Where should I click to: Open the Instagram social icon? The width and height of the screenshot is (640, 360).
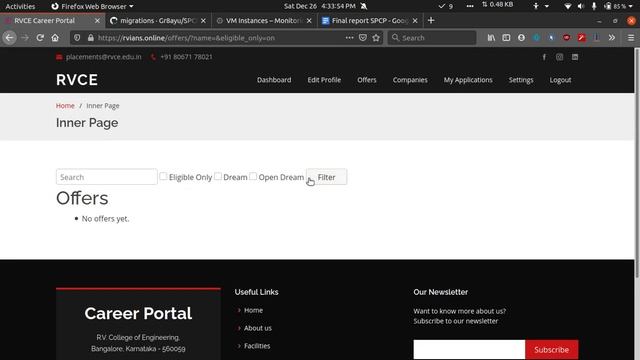click(559, 57)
